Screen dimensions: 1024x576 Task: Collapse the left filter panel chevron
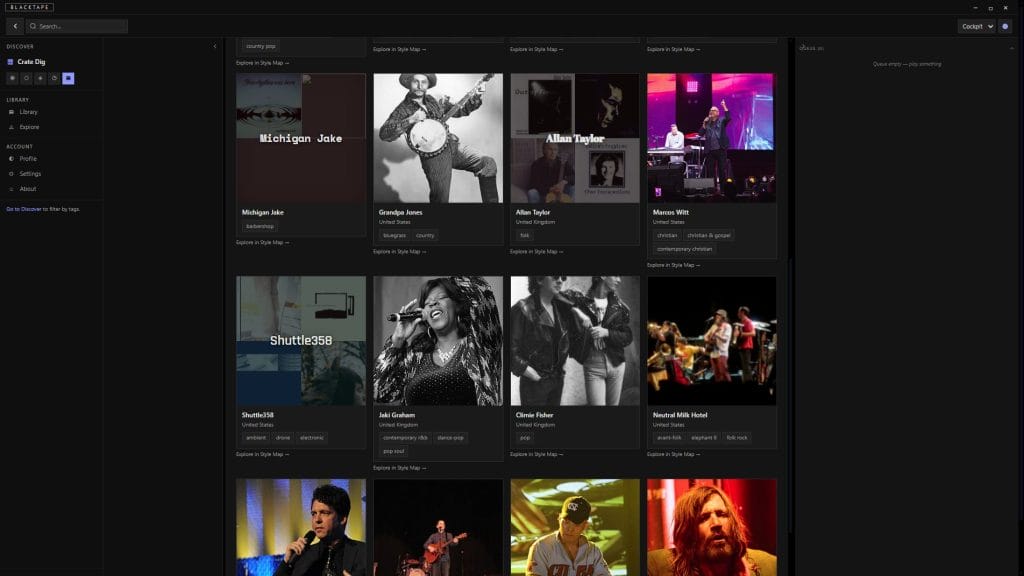(x=215, y=46)
